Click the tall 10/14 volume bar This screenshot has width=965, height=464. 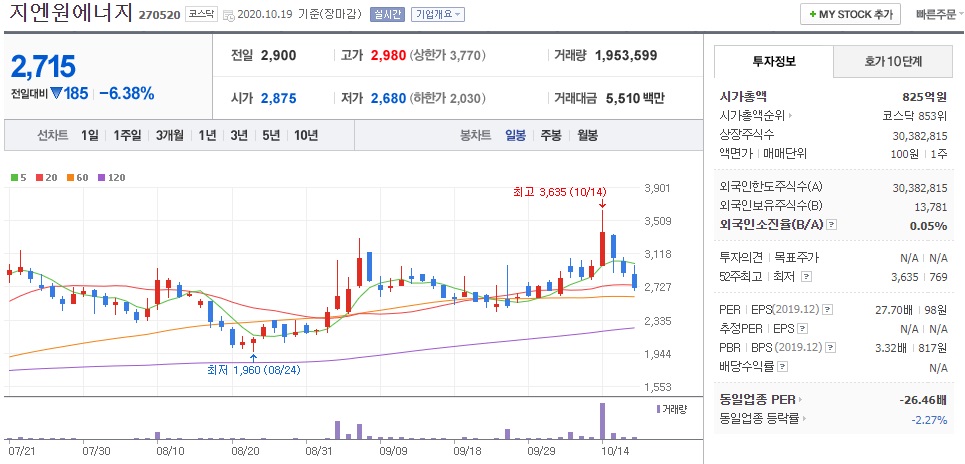(603, 420)
